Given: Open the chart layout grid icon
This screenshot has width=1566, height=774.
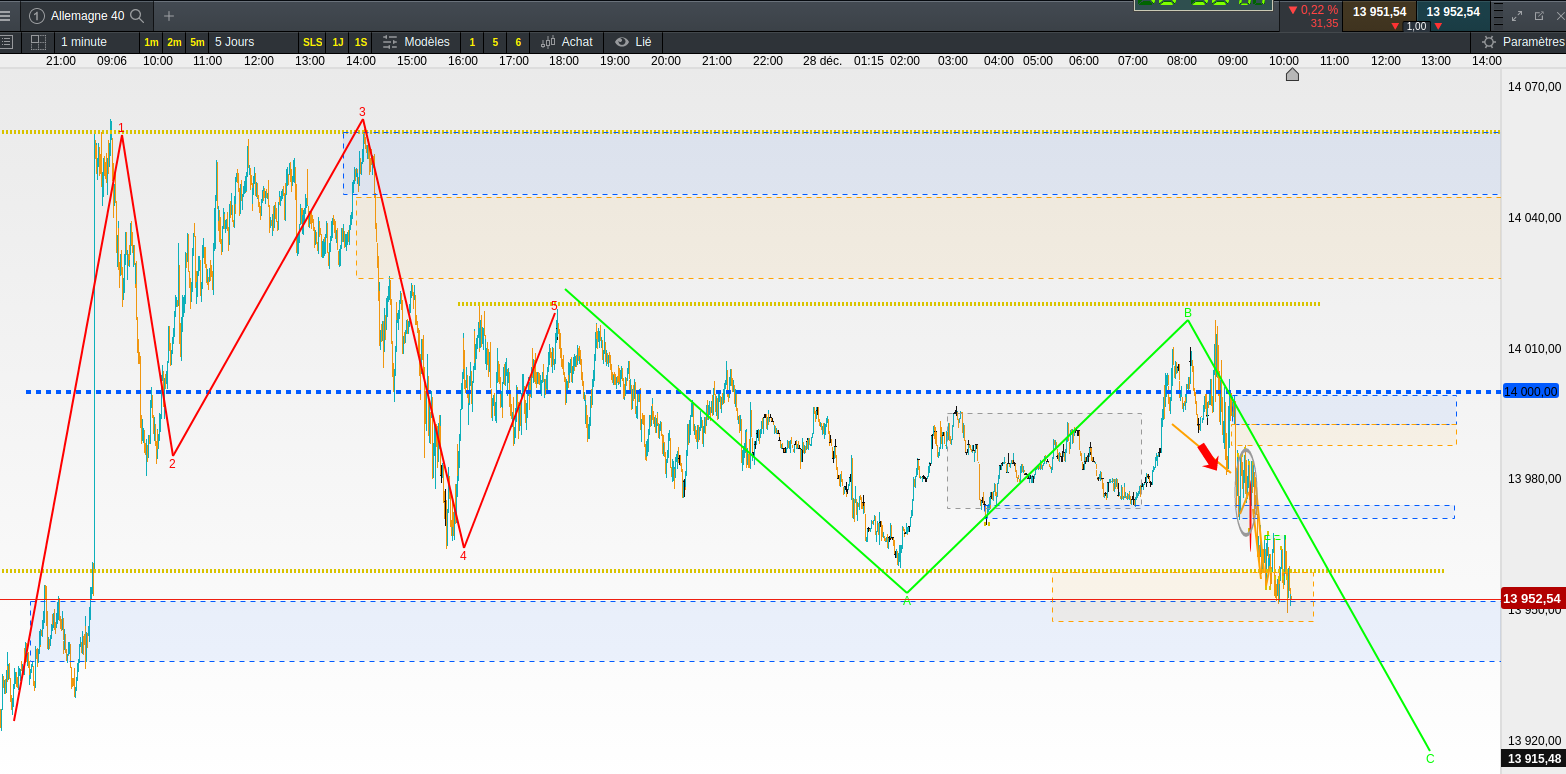Looking at the screenshot, I should click(38, 42).
